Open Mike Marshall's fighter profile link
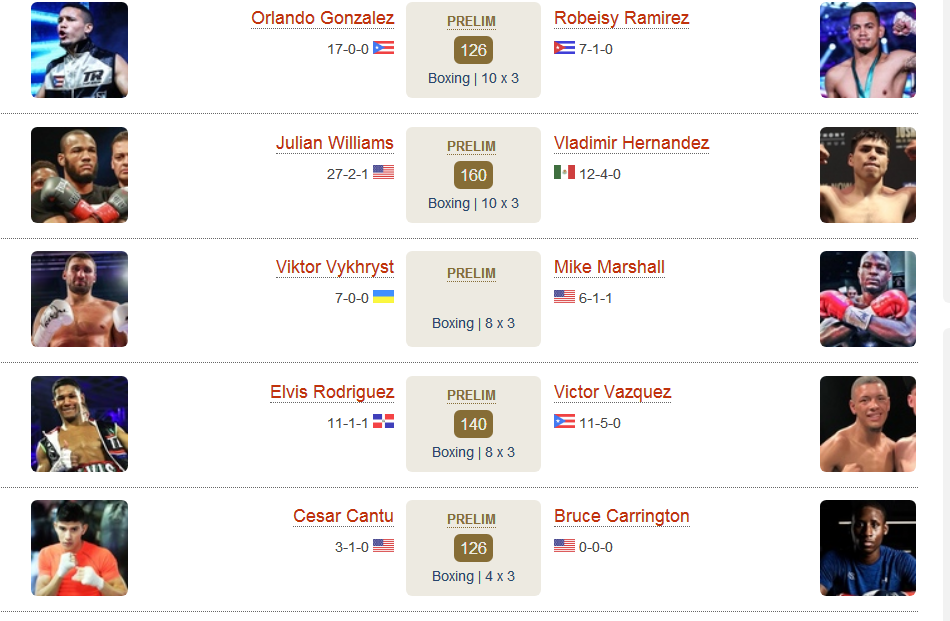This screenshot has width=950, height=621. (x=610, y=267)
